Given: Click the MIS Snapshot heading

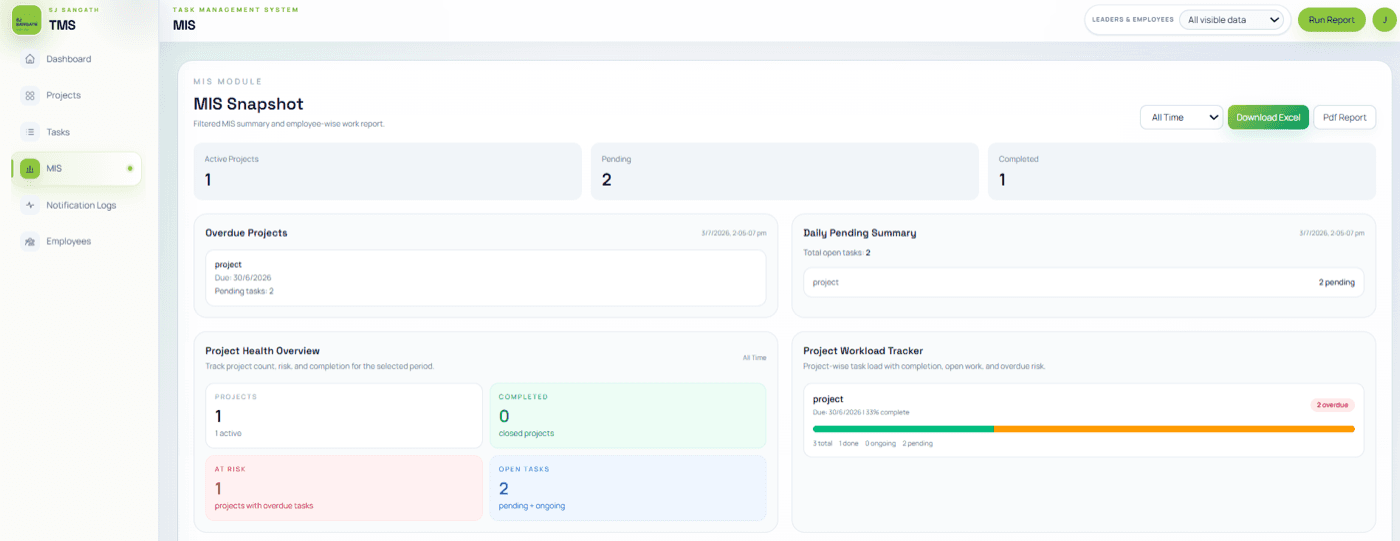Looking at the screenshot, I should click(248, 104).
